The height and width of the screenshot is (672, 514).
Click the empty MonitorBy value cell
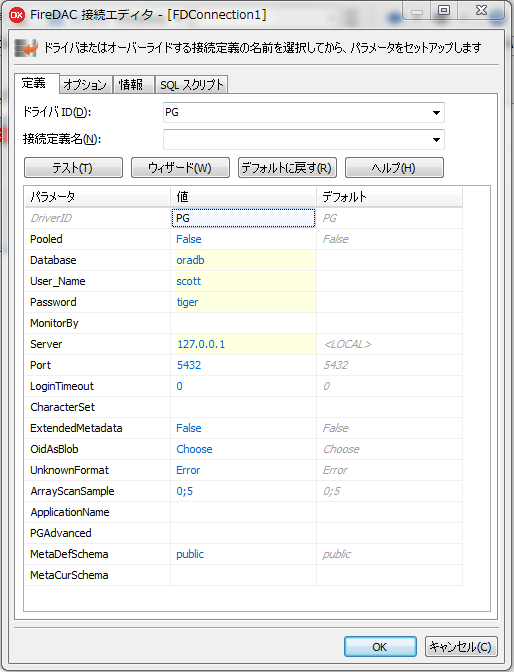(x=243, y=323)
